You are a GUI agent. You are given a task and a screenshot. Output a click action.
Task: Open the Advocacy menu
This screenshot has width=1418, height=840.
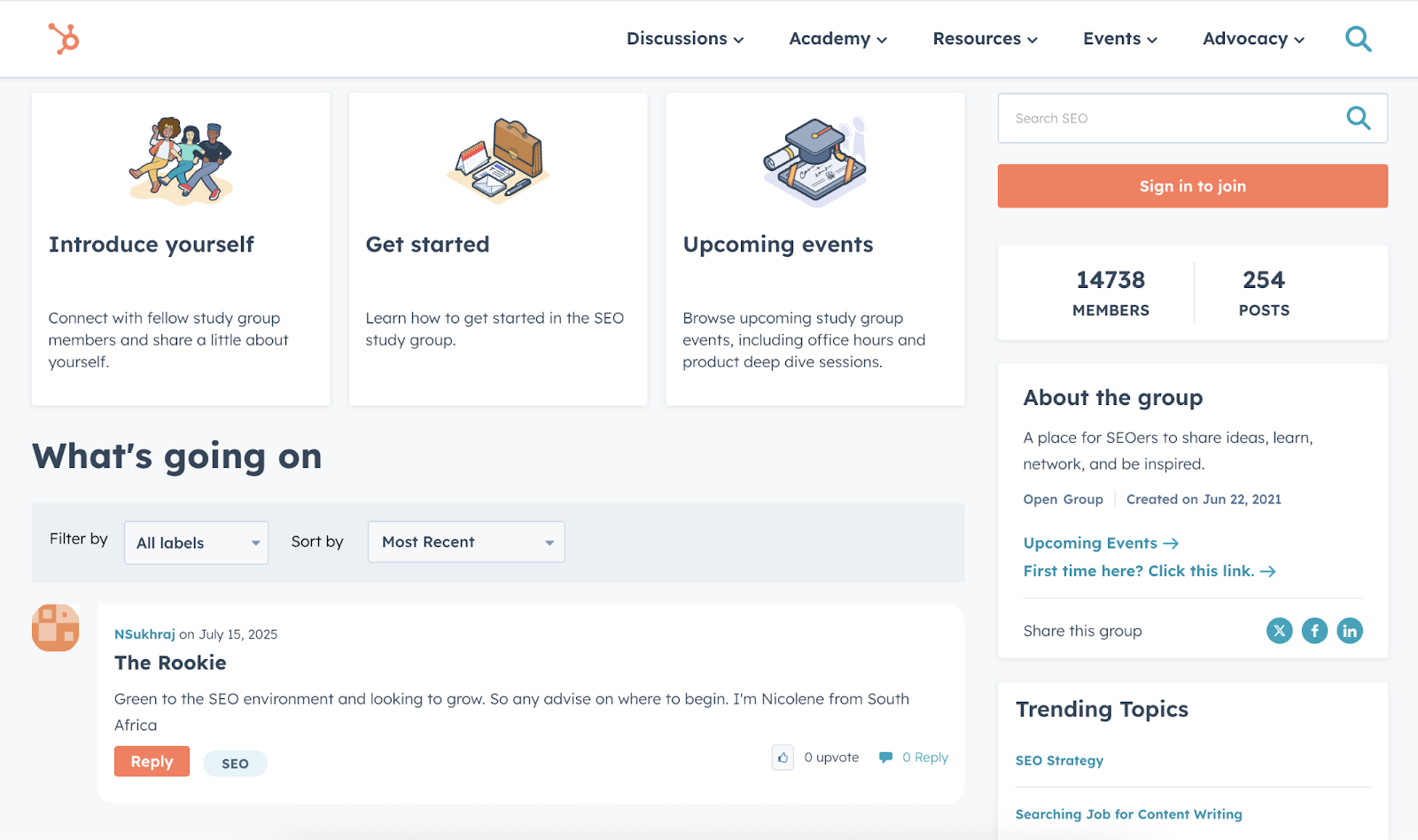1251,38
